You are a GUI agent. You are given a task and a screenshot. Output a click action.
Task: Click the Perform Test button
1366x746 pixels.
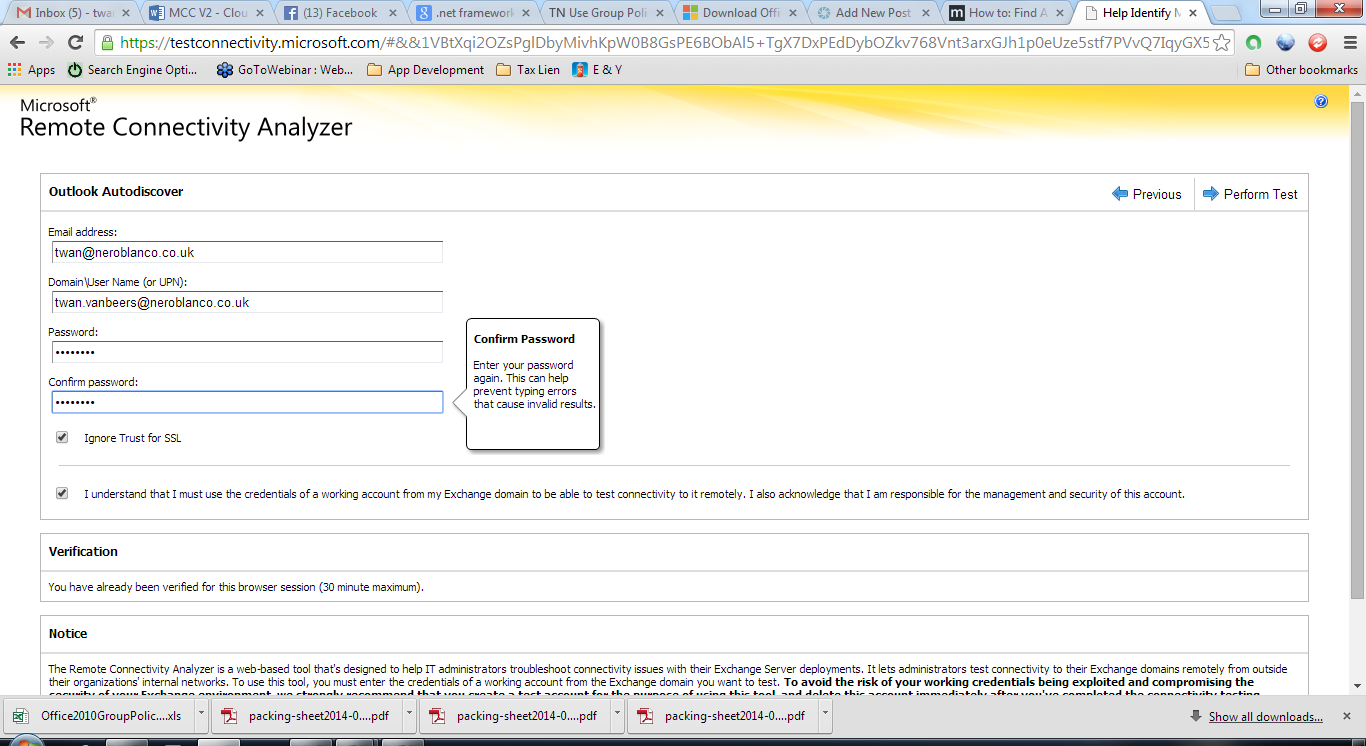coord(1250,194)
